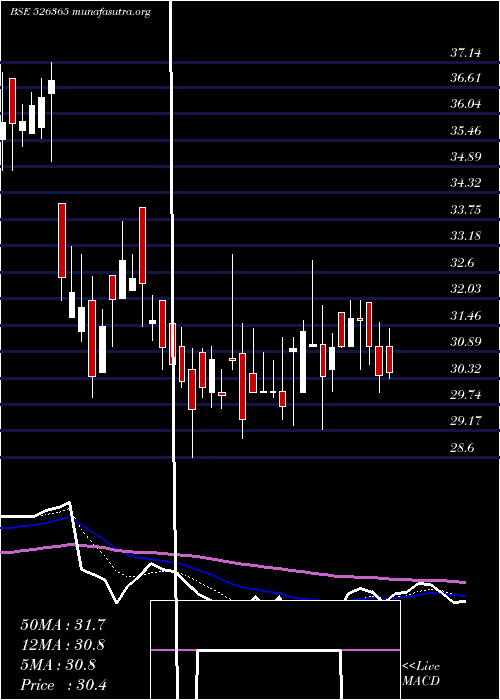Screen dimensions: 500x700
Task: Click the <<Live MACD label
Action: (421, 673)
